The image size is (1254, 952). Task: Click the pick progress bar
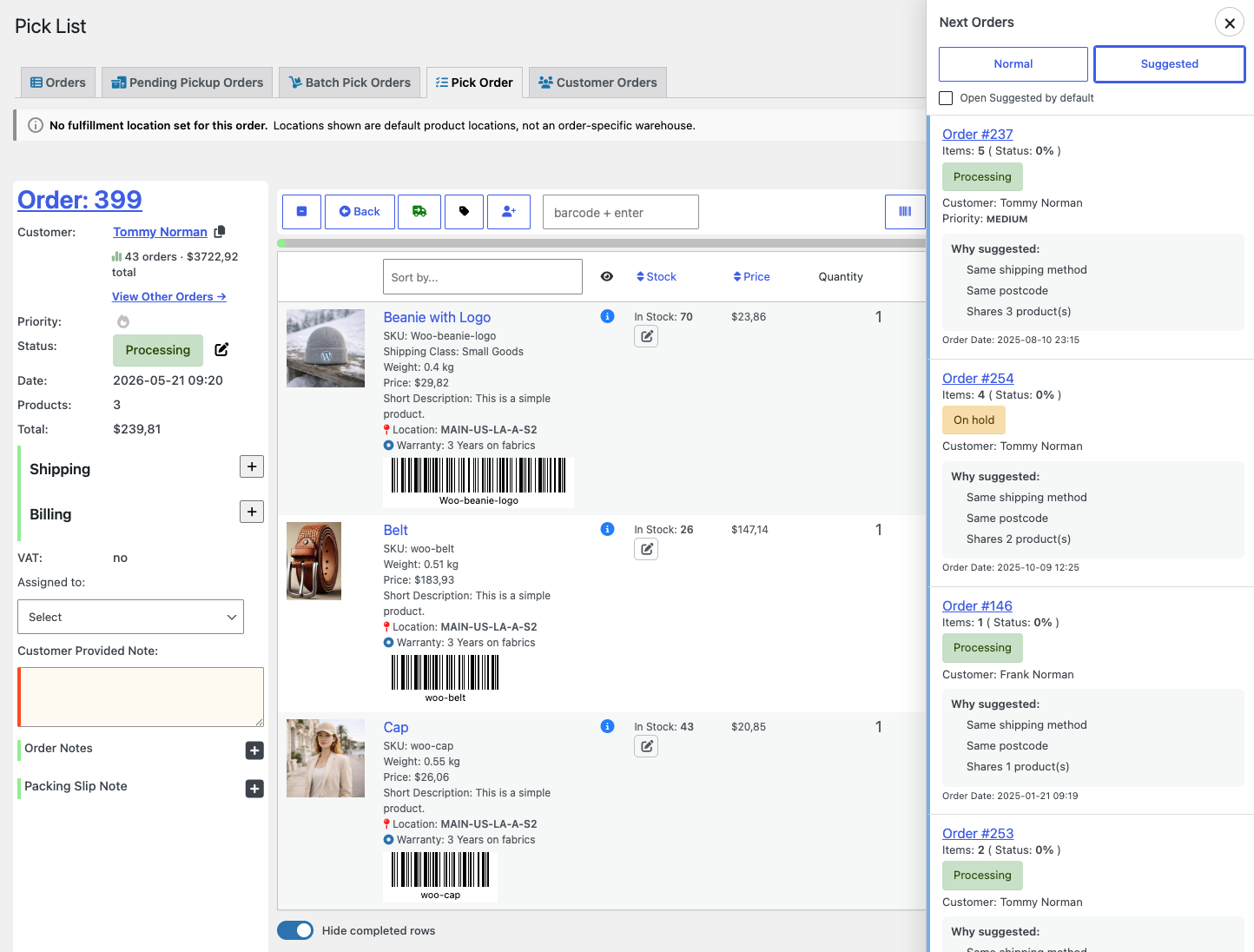pos(601,243)
